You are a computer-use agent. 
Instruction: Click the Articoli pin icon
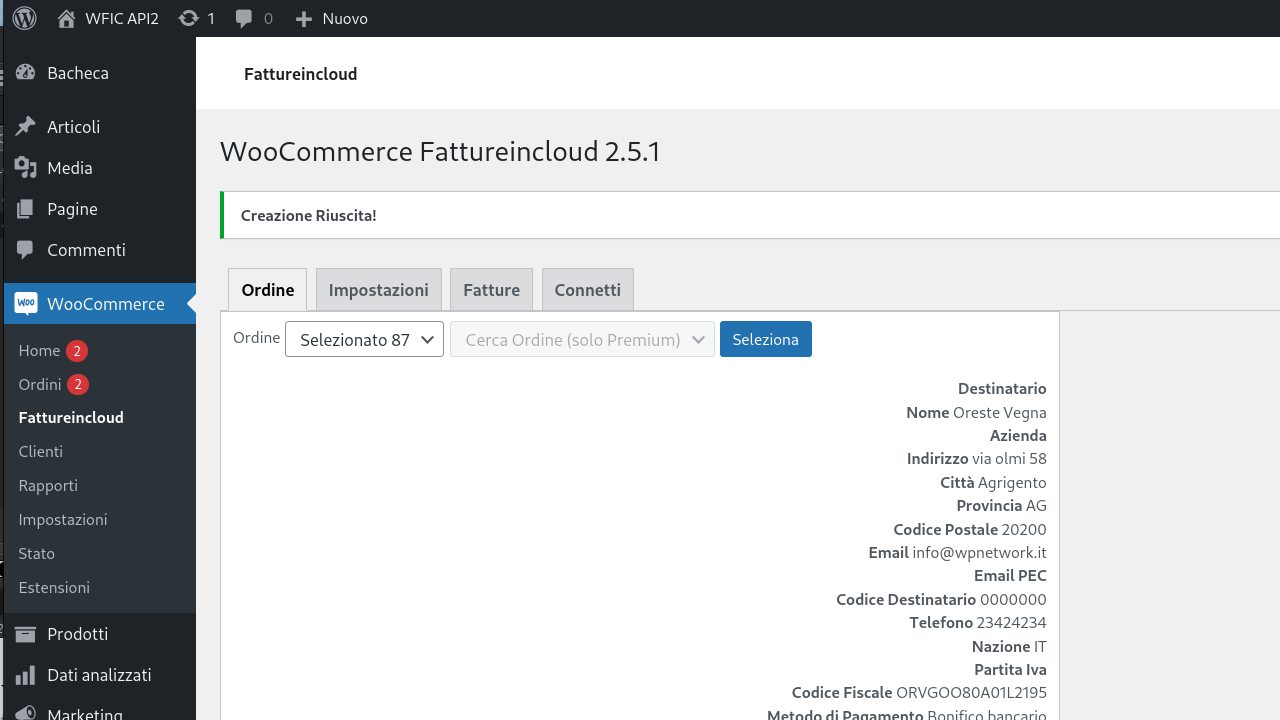tap(26, 127)
